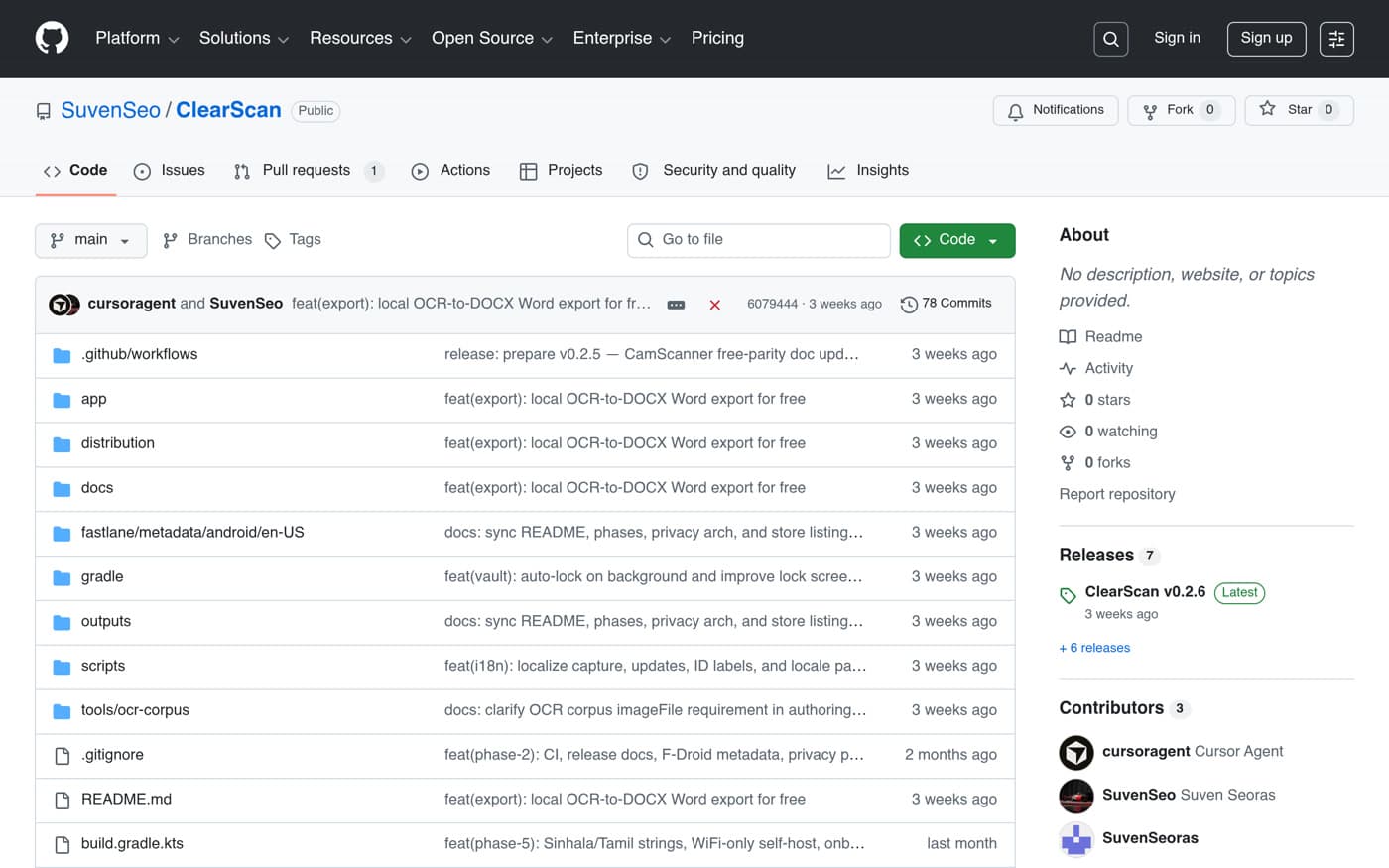1389x868 pixels.
Task: Click the repository icon beside SuvenSeo
Action: tap(44, 111)
